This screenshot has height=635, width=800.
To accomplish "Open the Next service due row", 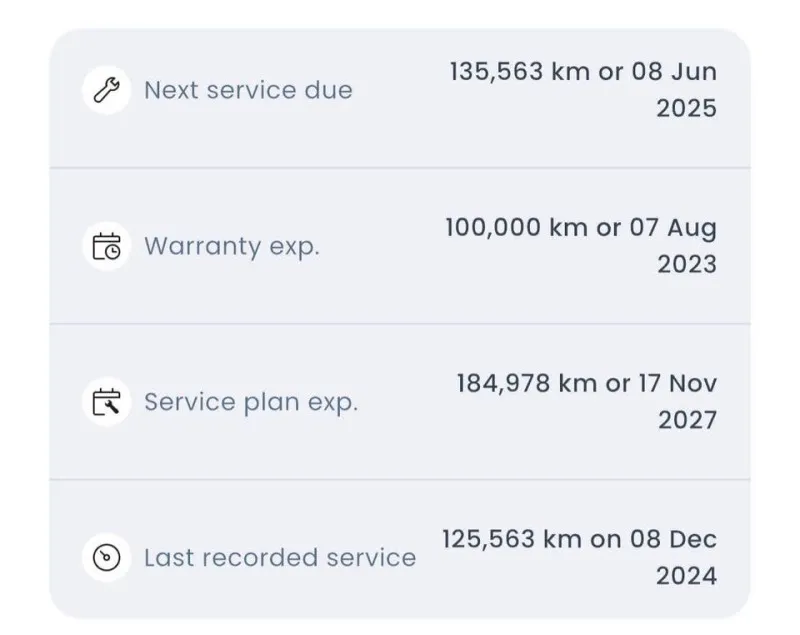I will 400,97.
